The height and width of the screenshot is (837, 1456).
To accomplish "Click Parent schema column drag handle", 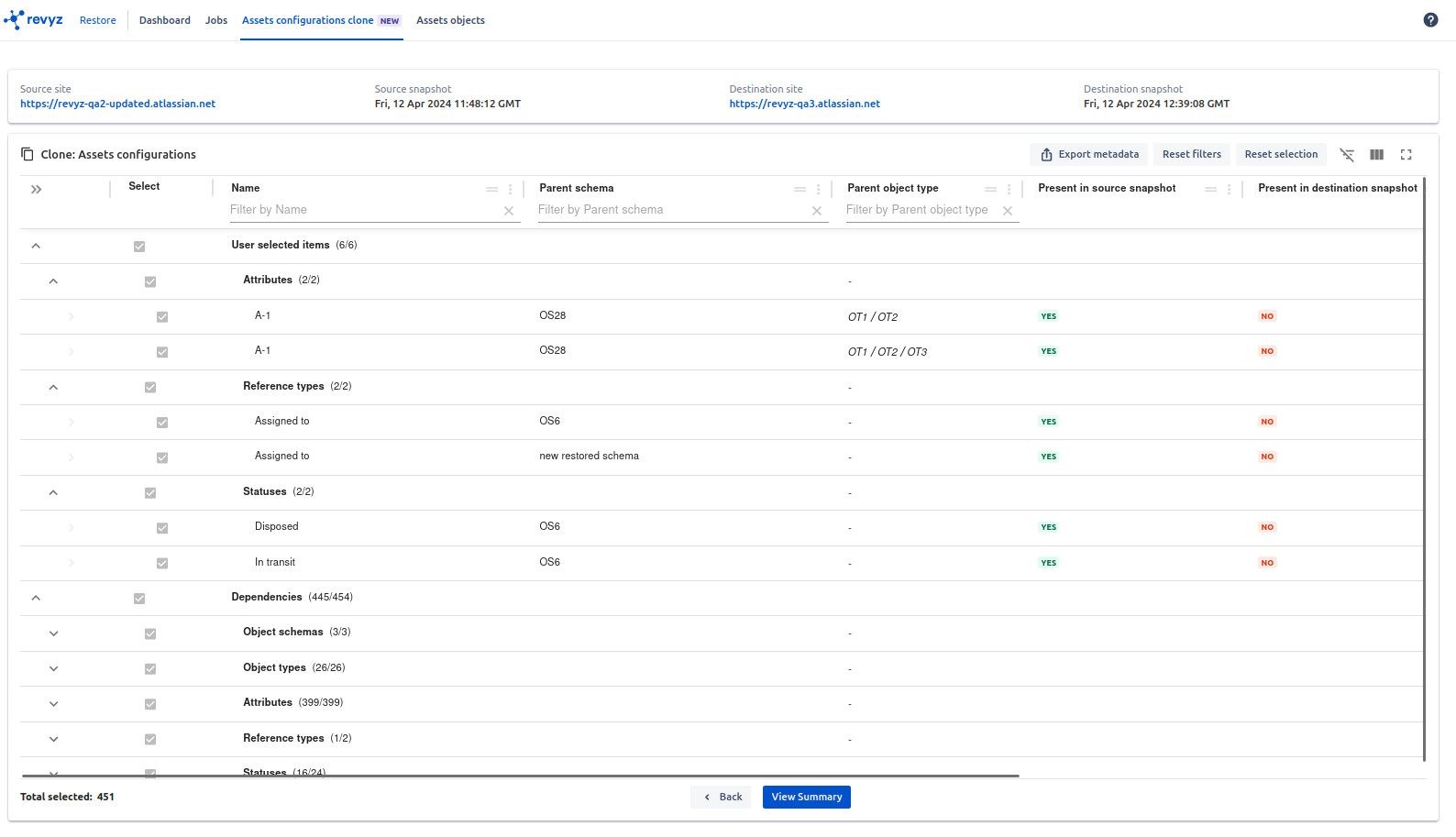I will (800, 189).
